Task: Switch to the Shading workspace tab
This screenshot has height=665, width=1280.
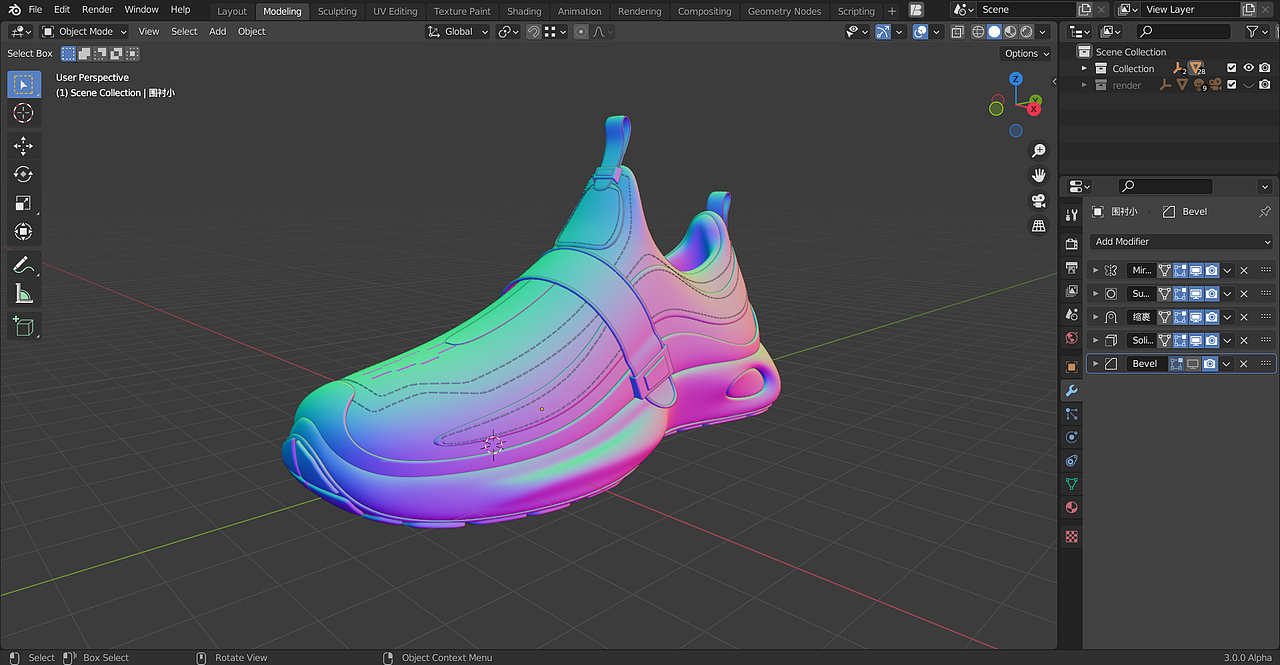Action: click(x=524, y=11)
